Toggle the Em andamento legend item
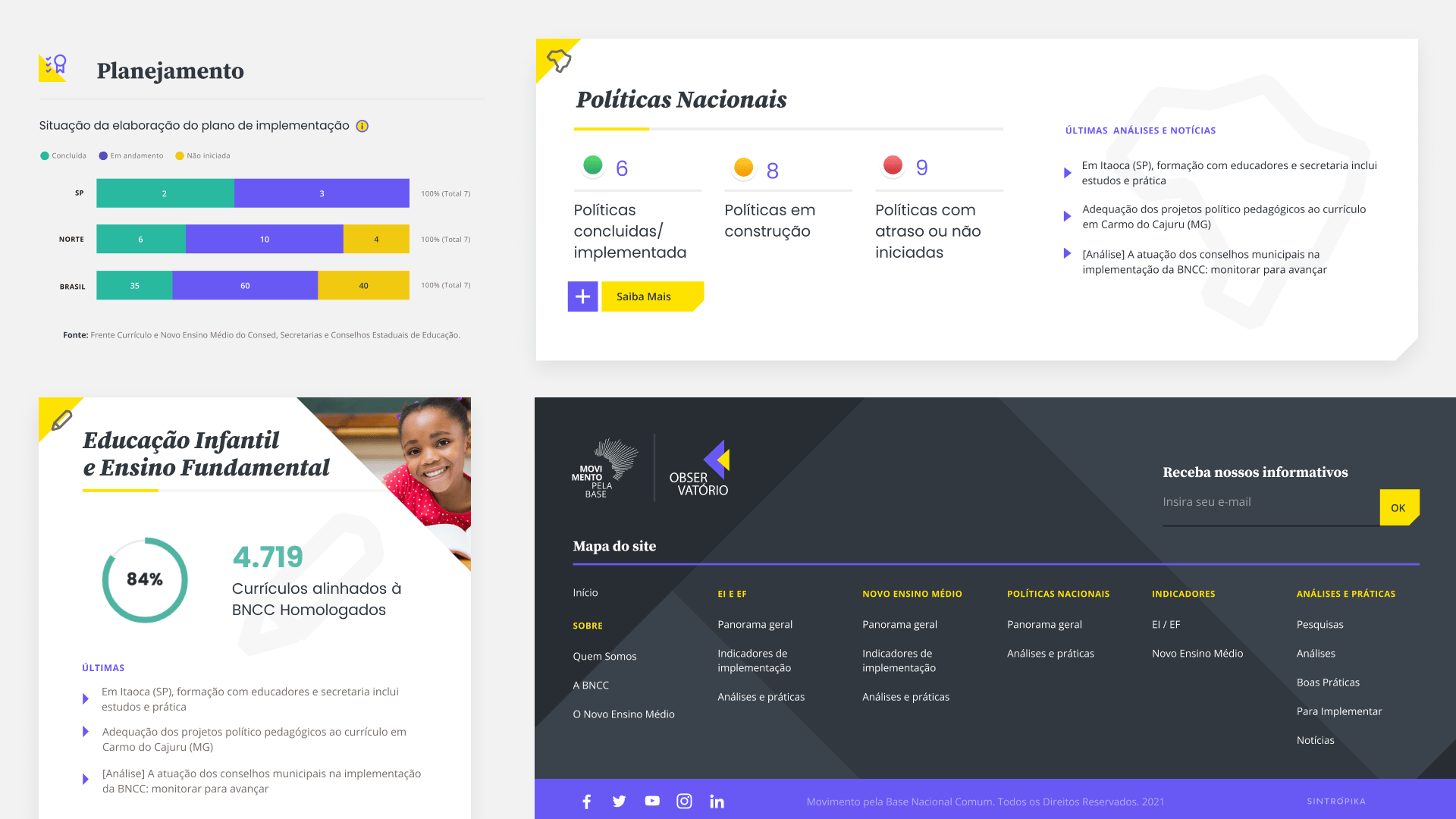 [x=130, y=155]
